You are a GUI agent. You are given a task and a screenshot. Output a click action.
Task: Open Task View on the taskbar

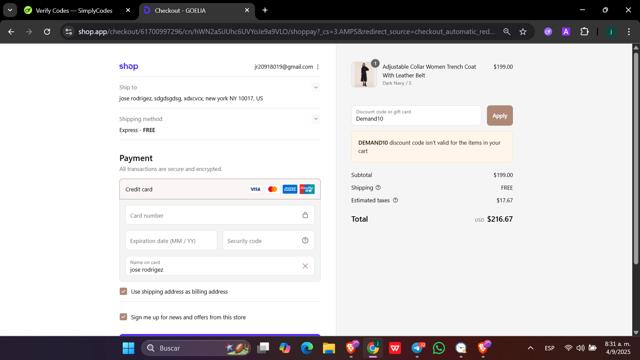[263, 348]
